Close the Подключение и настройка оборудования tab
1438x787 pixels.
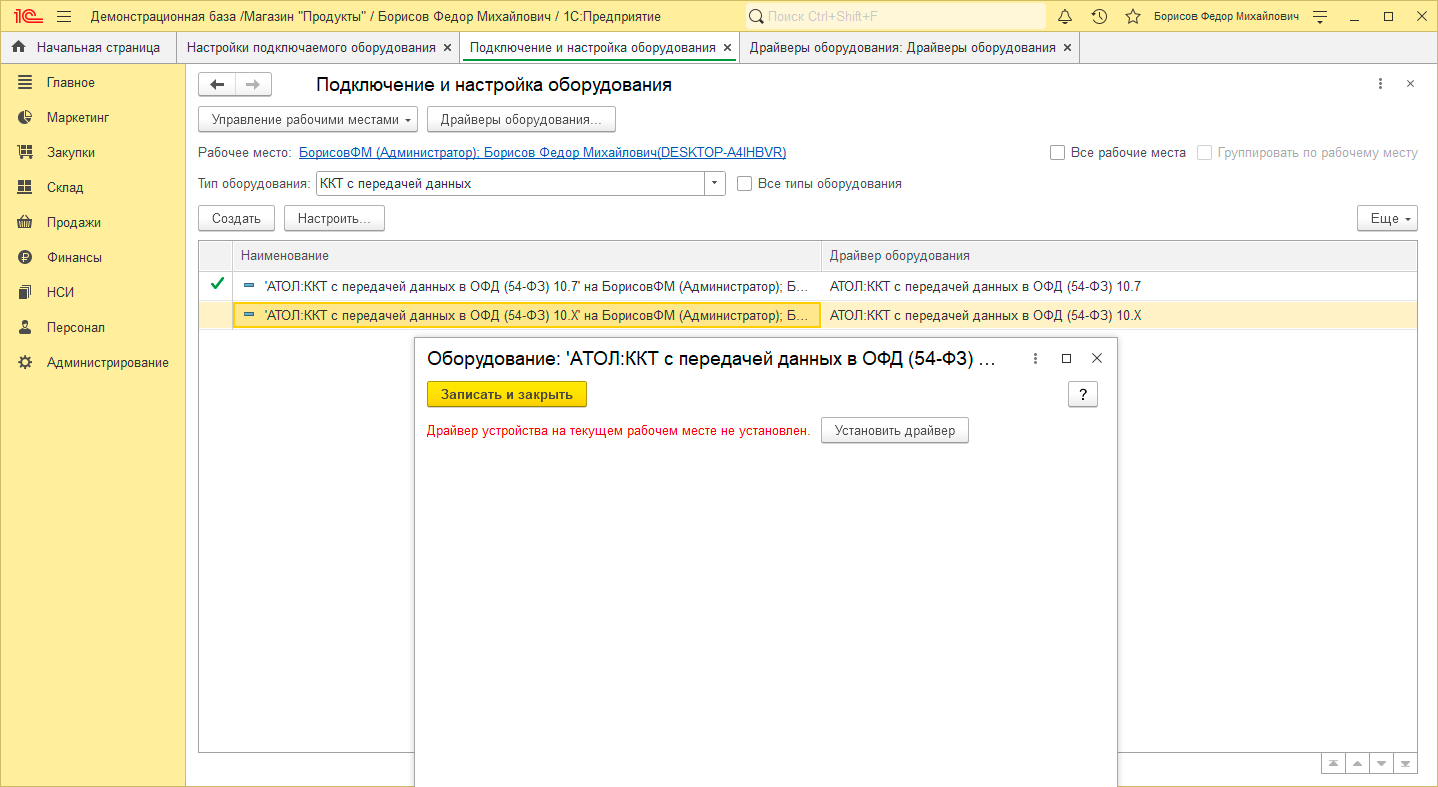(727, 47)
